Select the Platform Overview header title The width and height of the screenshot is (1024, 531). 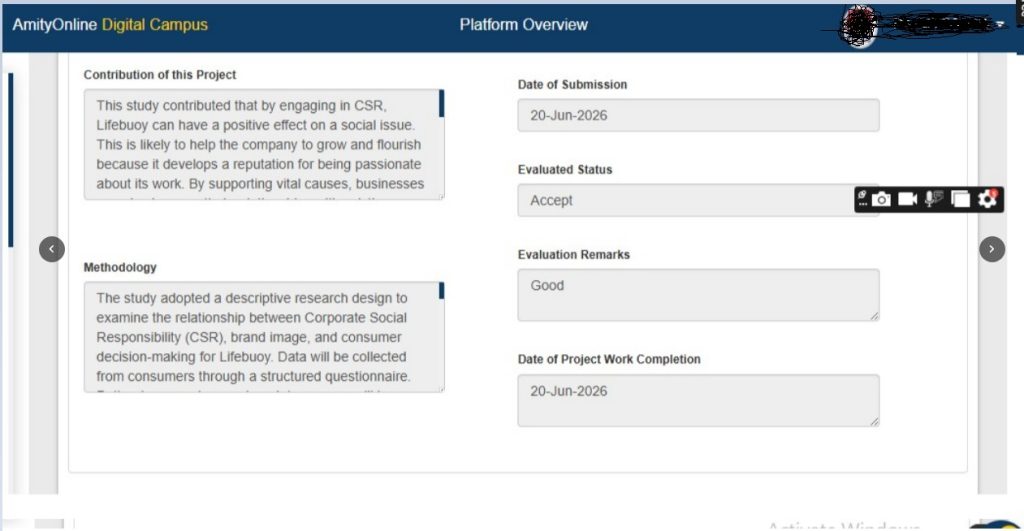tap(524, 25)
